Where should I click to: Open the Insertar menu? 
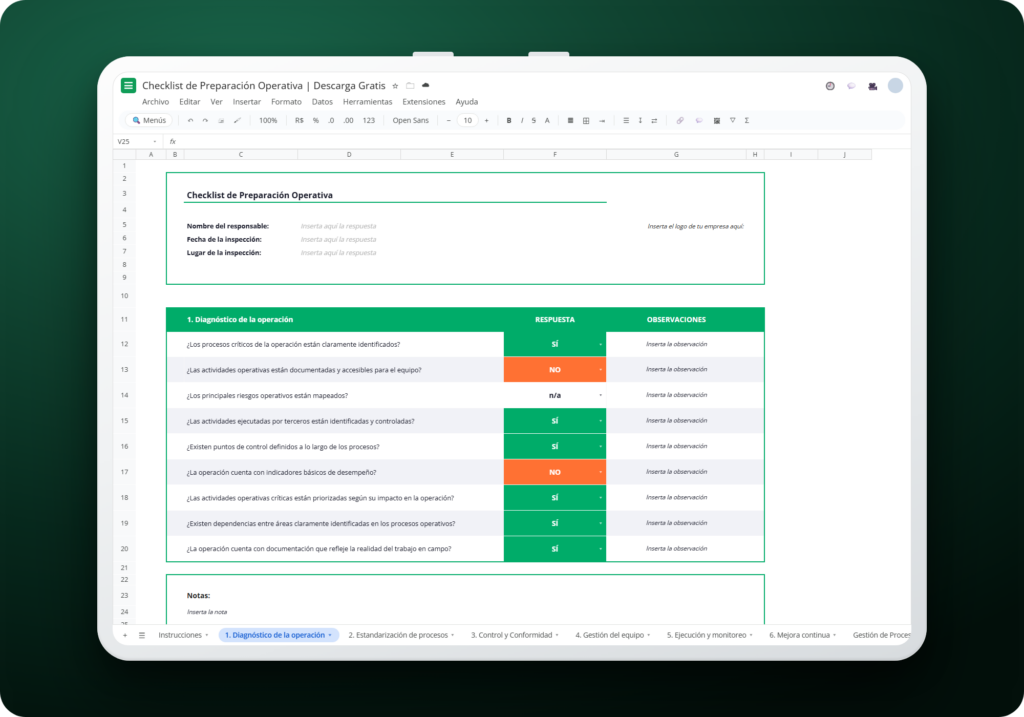[246, 102]
